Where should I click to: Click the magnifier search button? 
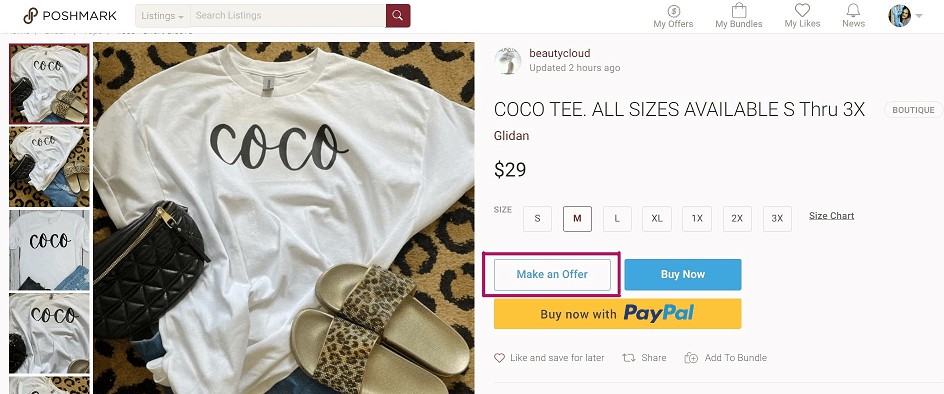click(398, 16)
